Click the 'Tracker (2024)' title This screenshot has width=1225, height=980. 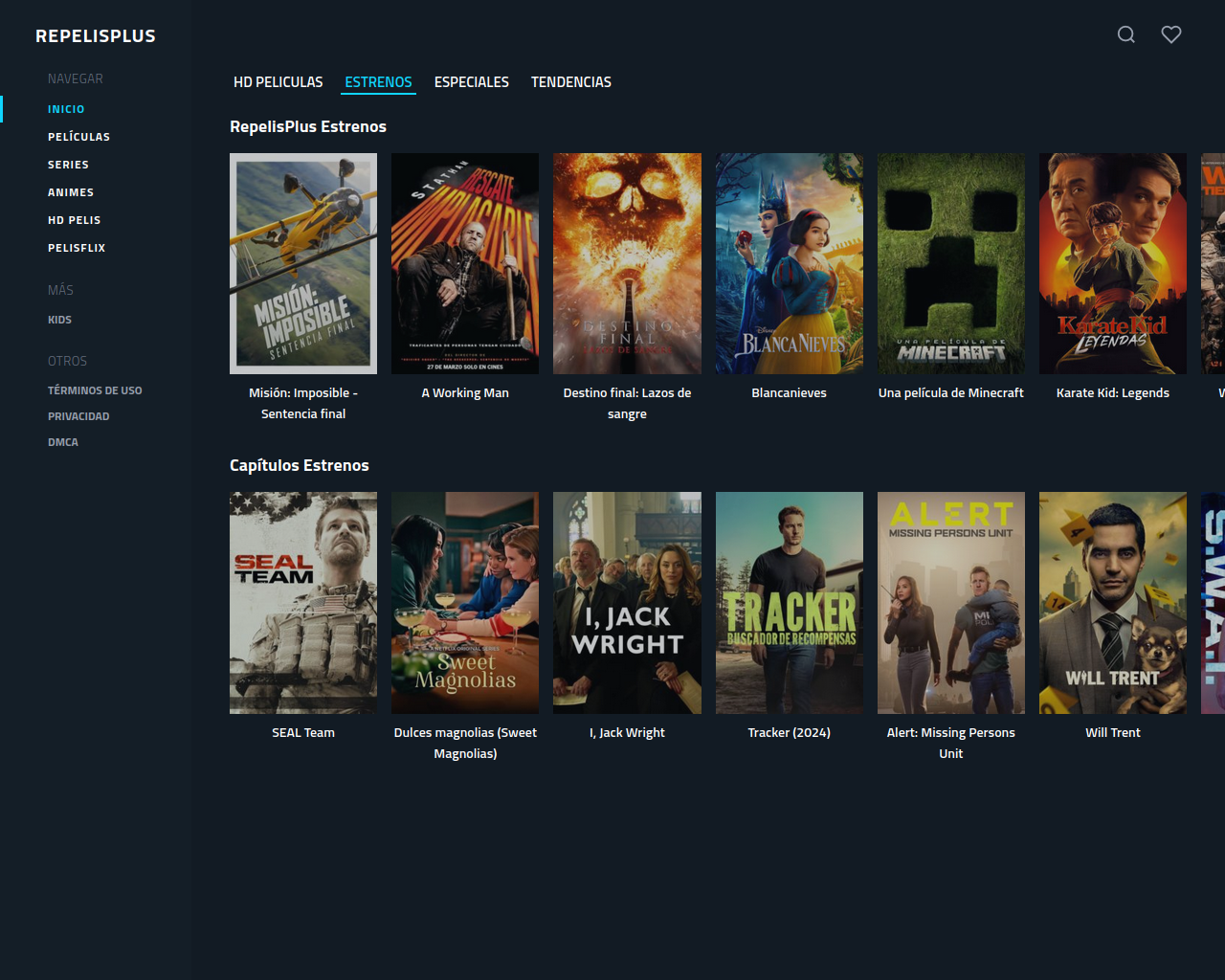pyautogui.click(x=790, y=732)
